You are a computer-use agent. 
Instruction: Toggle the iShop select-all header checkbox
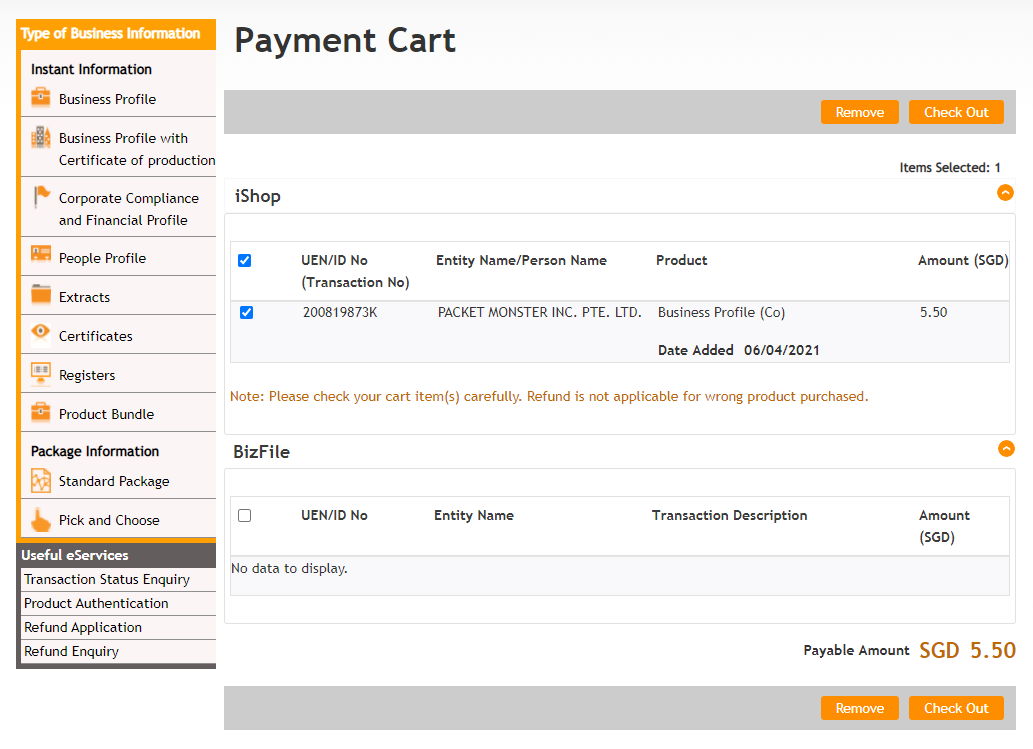245,261
